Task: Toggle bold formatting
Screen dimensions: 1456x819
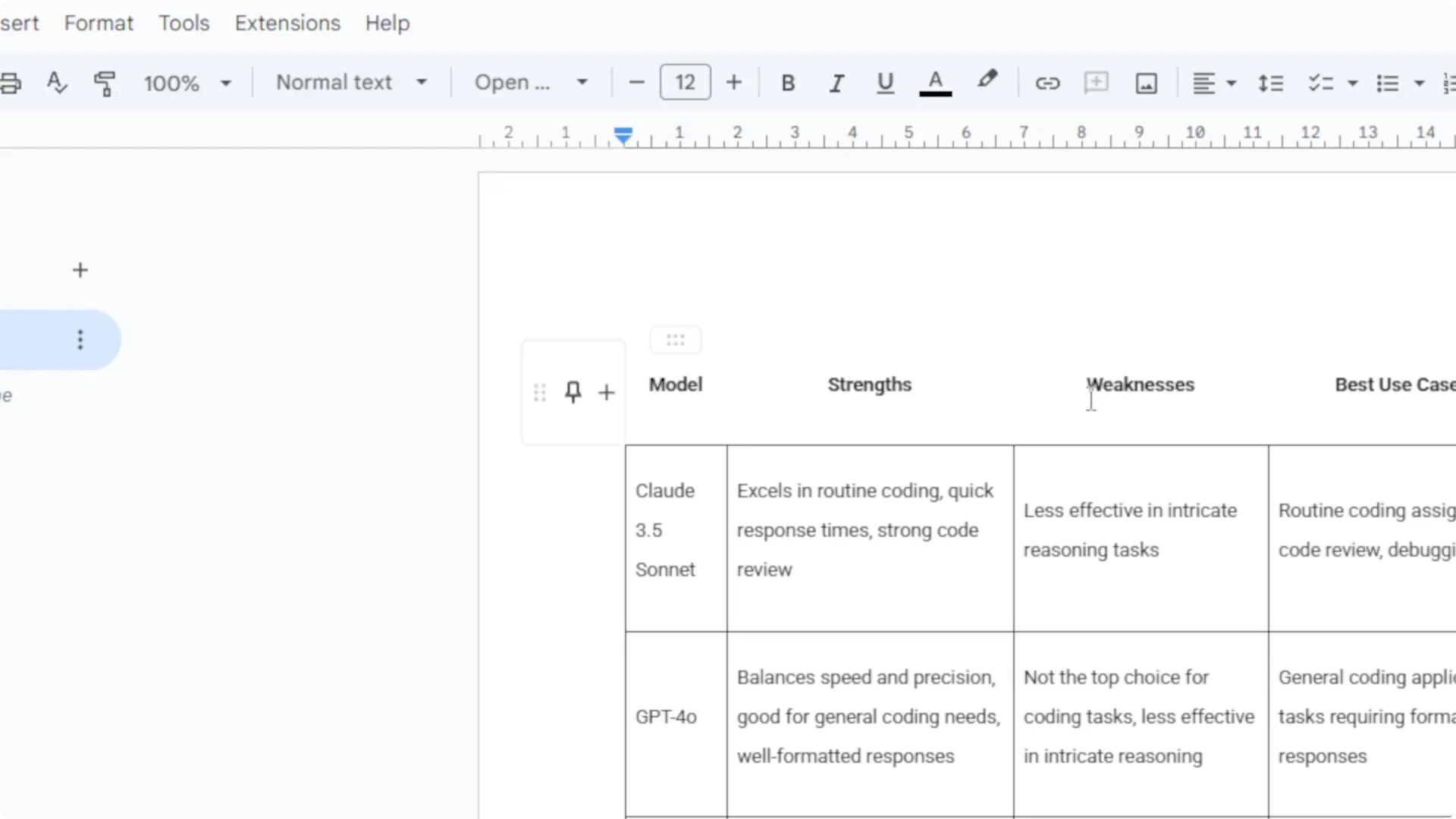Action: click(788, 83)
